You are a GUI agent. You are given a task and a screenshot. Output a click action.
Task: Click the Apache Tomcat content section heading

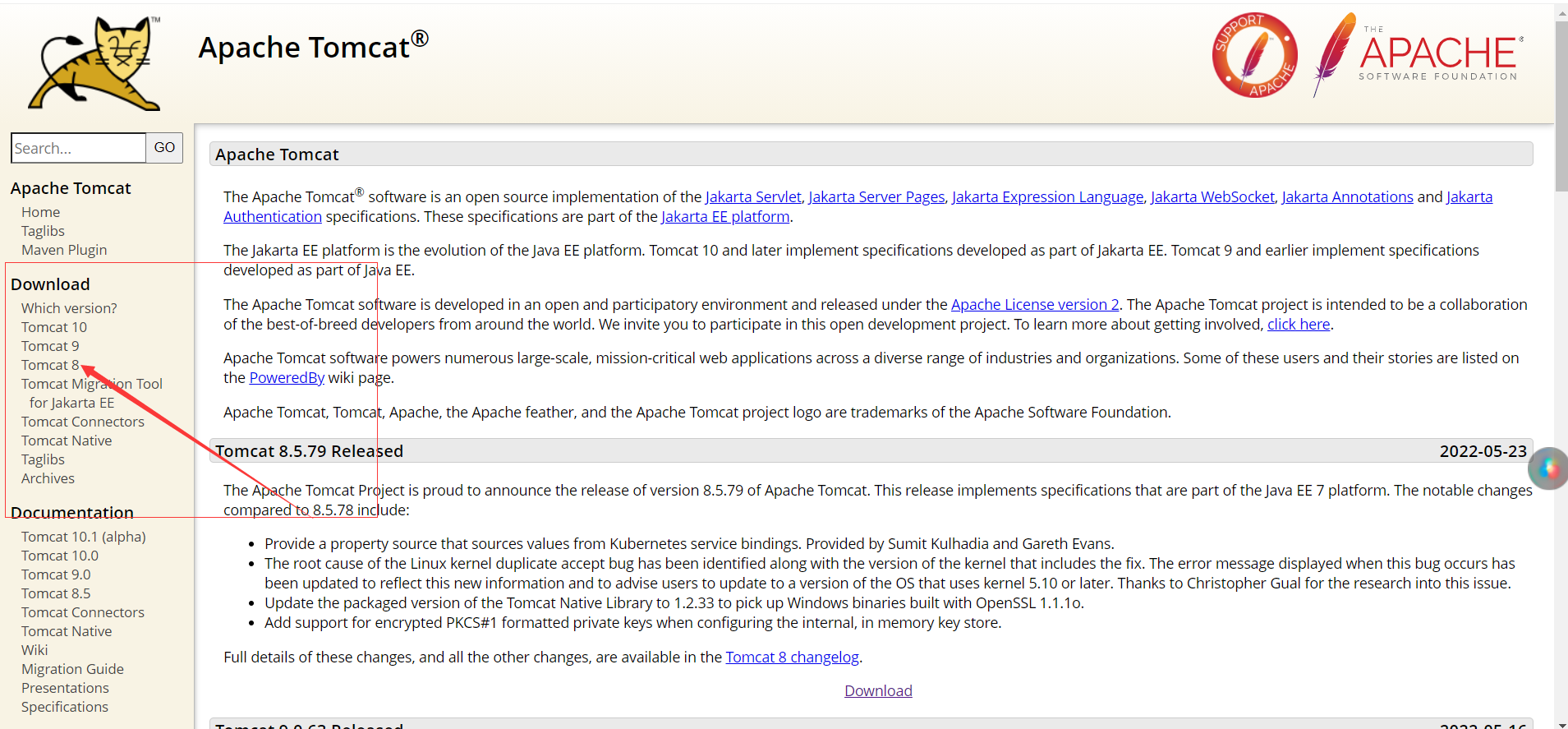[277, 155]
